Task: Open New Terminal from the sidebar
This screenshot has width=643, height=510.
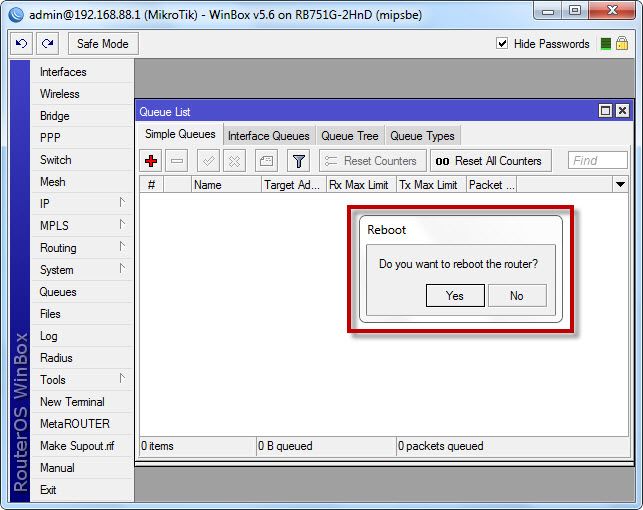Action: pos(72,402)
